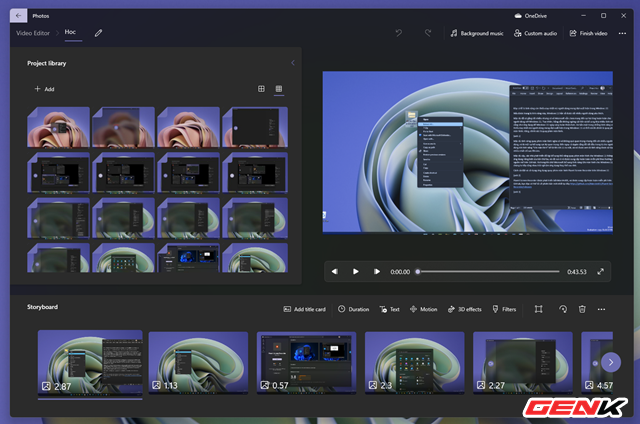Select the Hoc project tab
The width and height of the screenshot is (640, 424).
pyautogui.click(x=70, y=32)
